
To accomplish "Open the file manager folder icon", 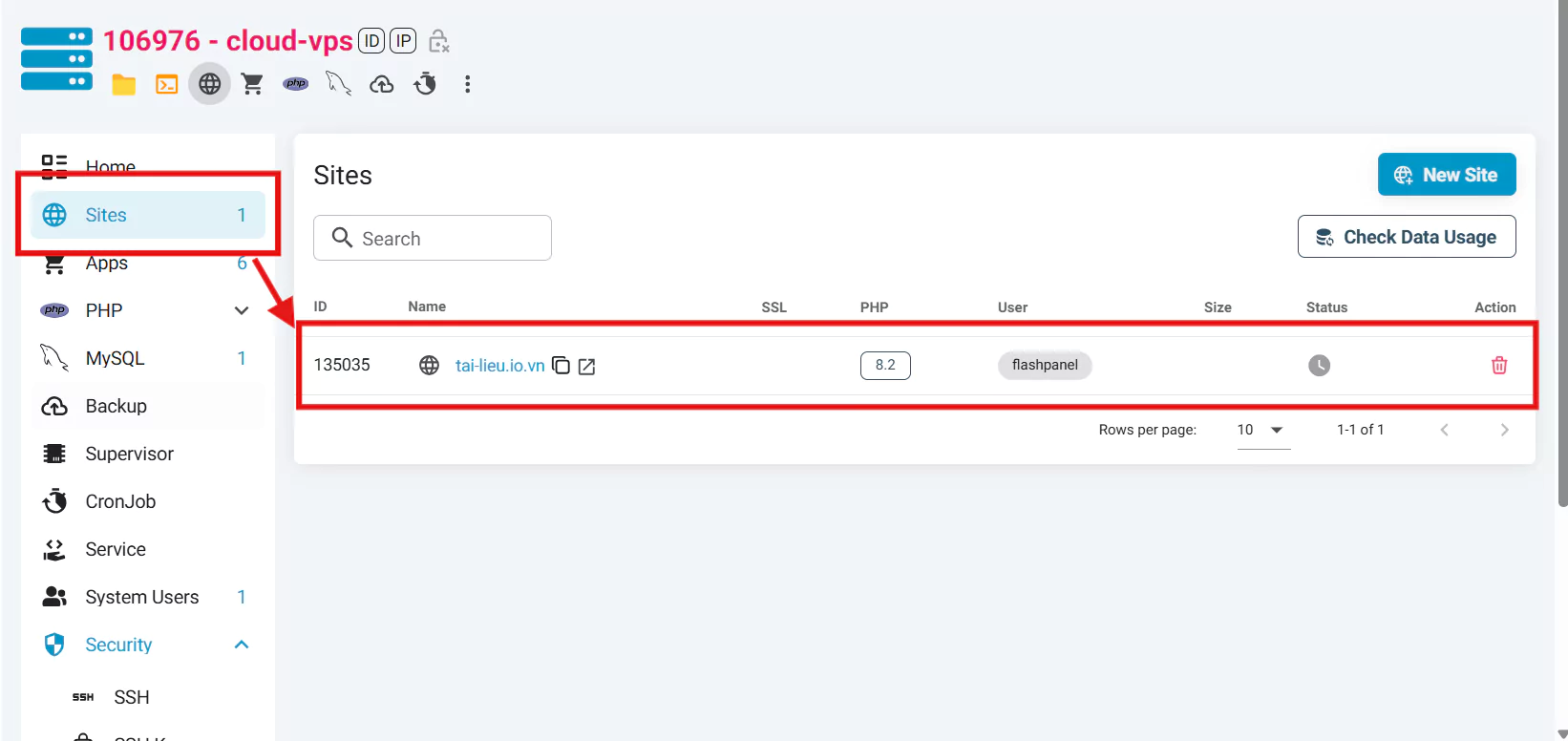I will point(123,85).
